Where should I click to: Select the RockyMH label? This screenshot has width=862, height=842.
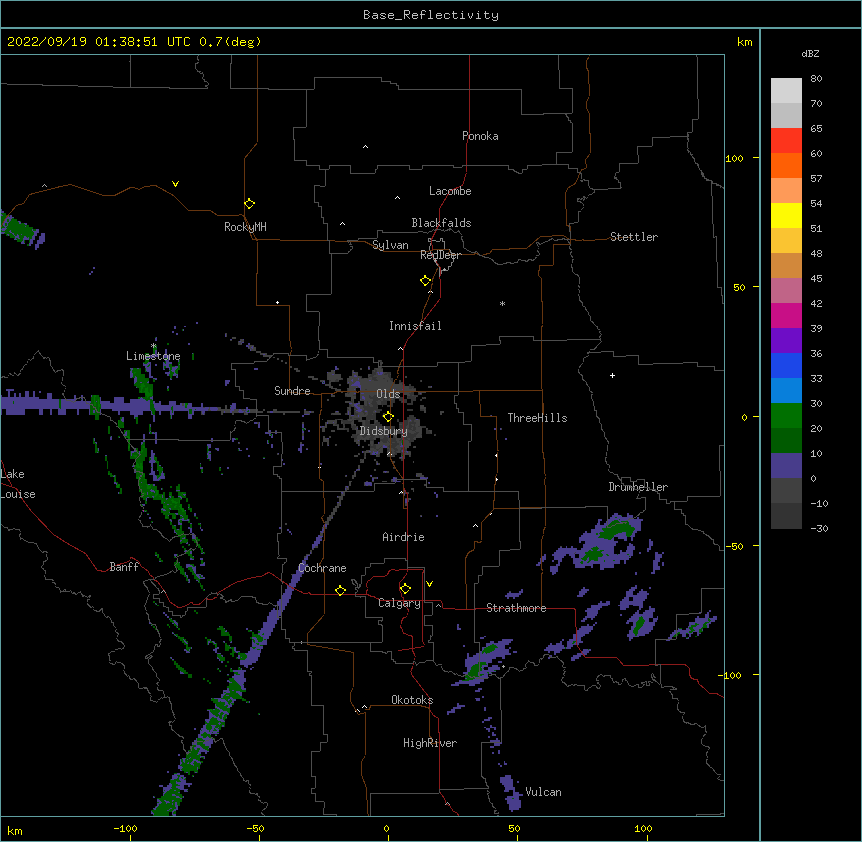pos(245,227)
